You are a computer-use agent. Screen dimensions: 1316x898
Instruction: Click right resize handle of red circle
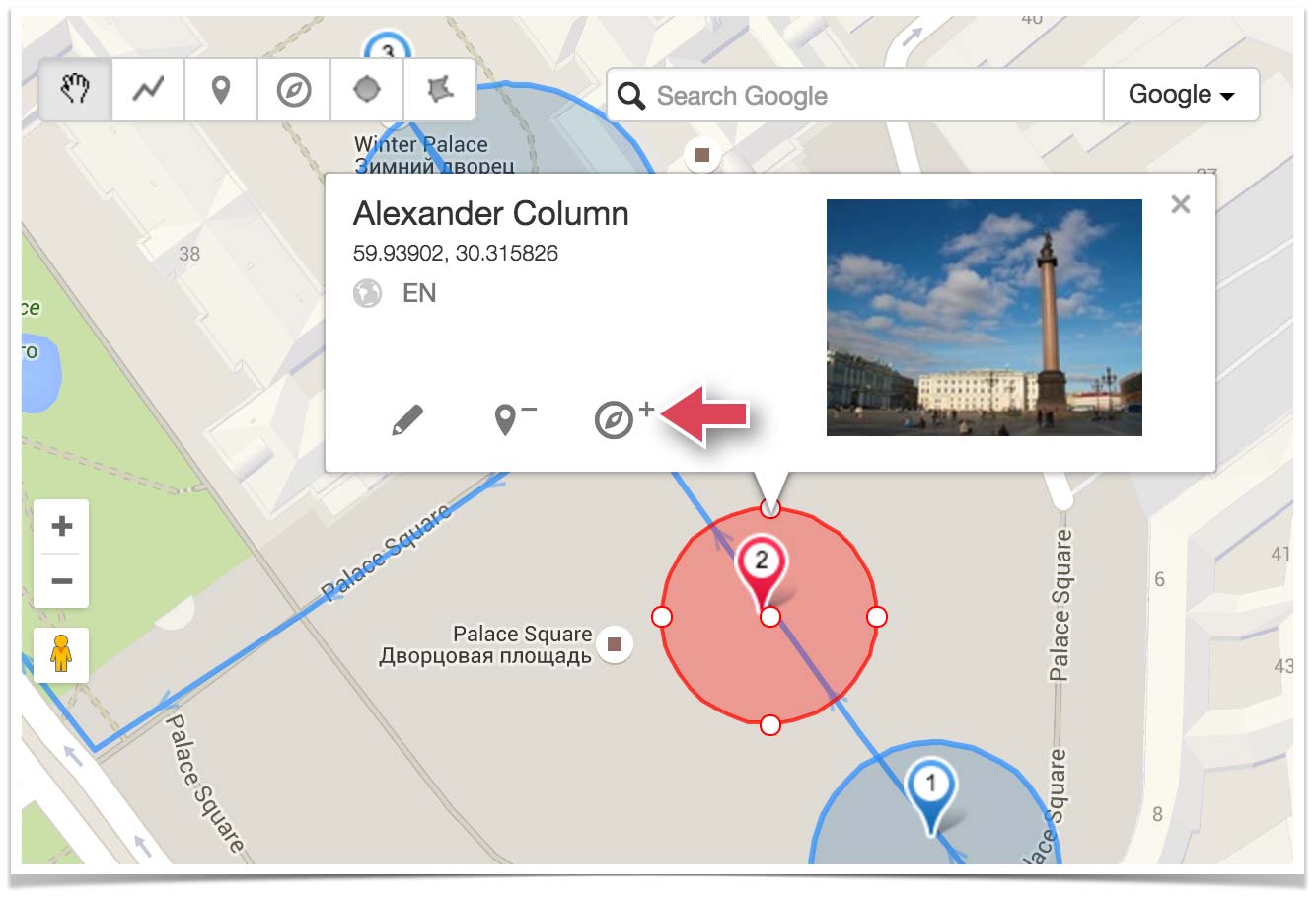pos(877,617)
